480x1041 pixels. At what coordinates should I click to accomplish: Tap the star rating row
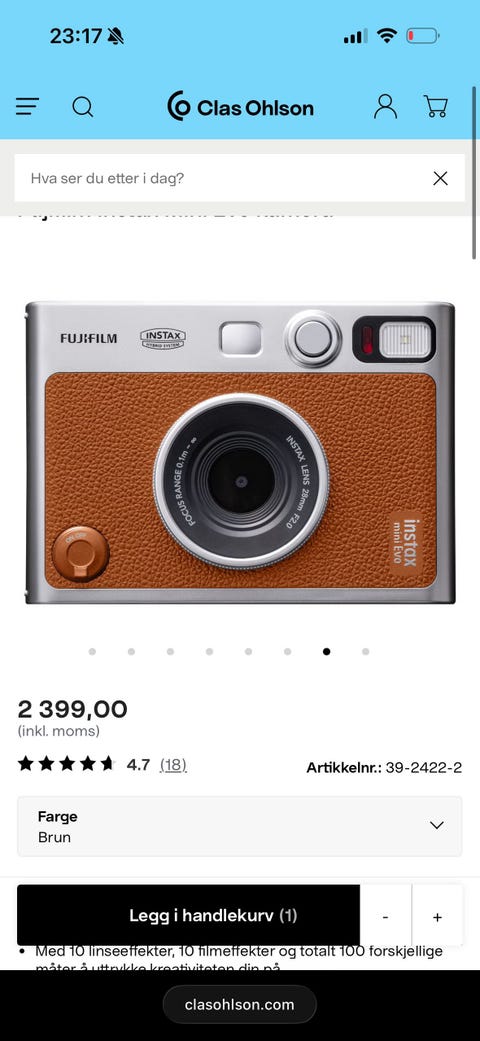click(66, 764)
